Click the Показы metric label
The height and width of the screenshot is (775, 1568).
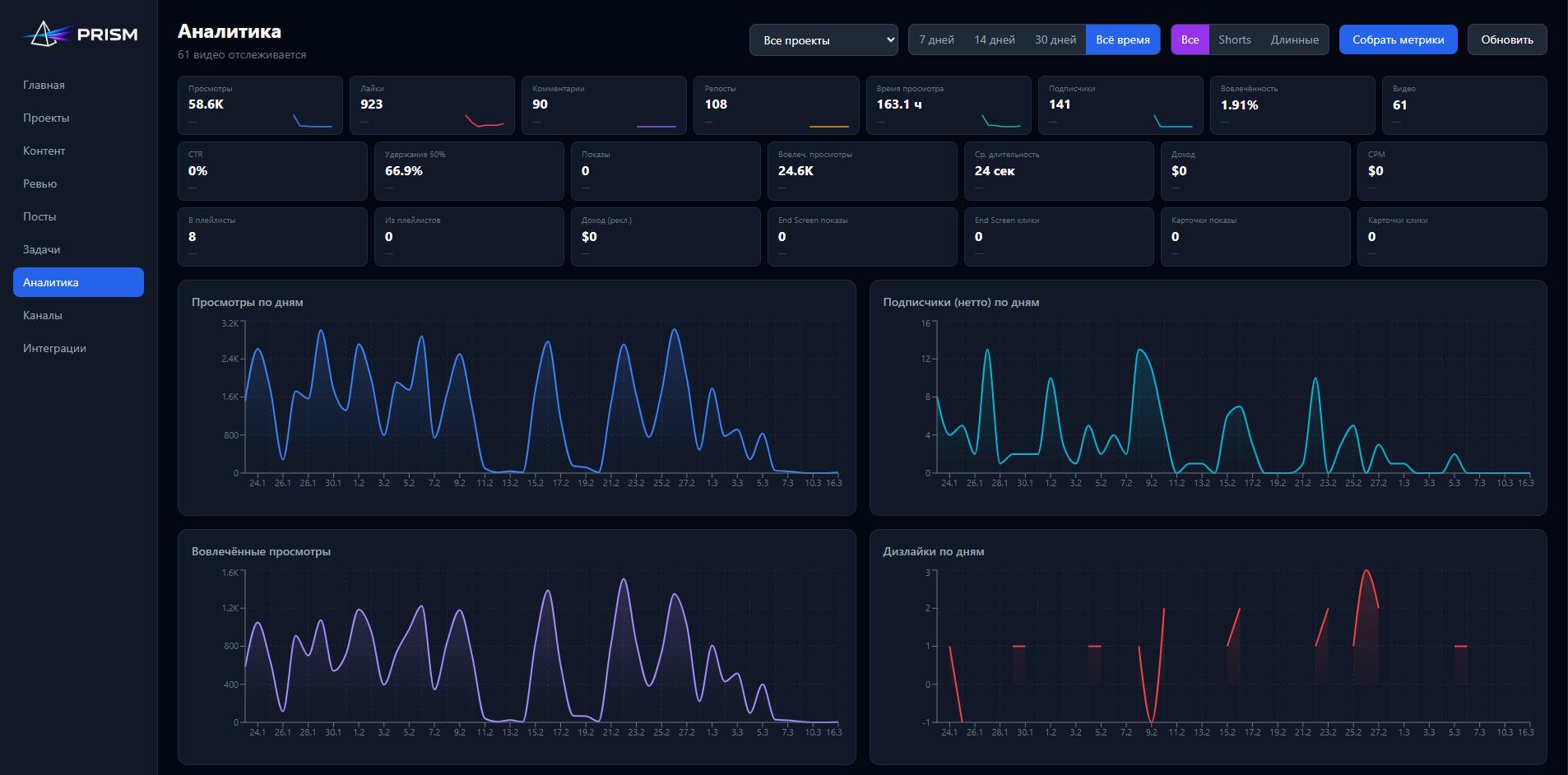596,155
